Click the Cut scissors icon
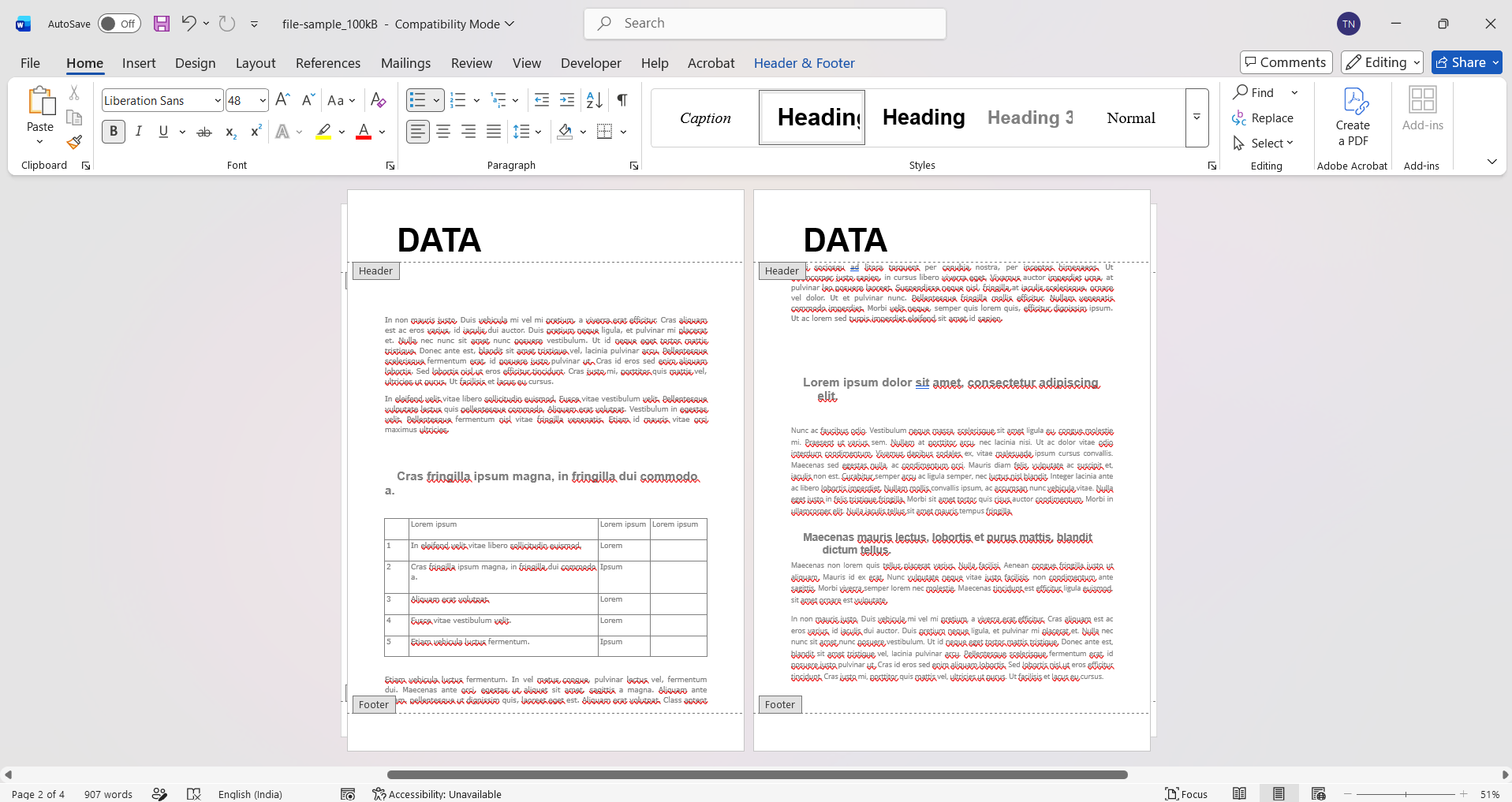Viewport: 1512px width, 802px height. [x=74, y=93]
